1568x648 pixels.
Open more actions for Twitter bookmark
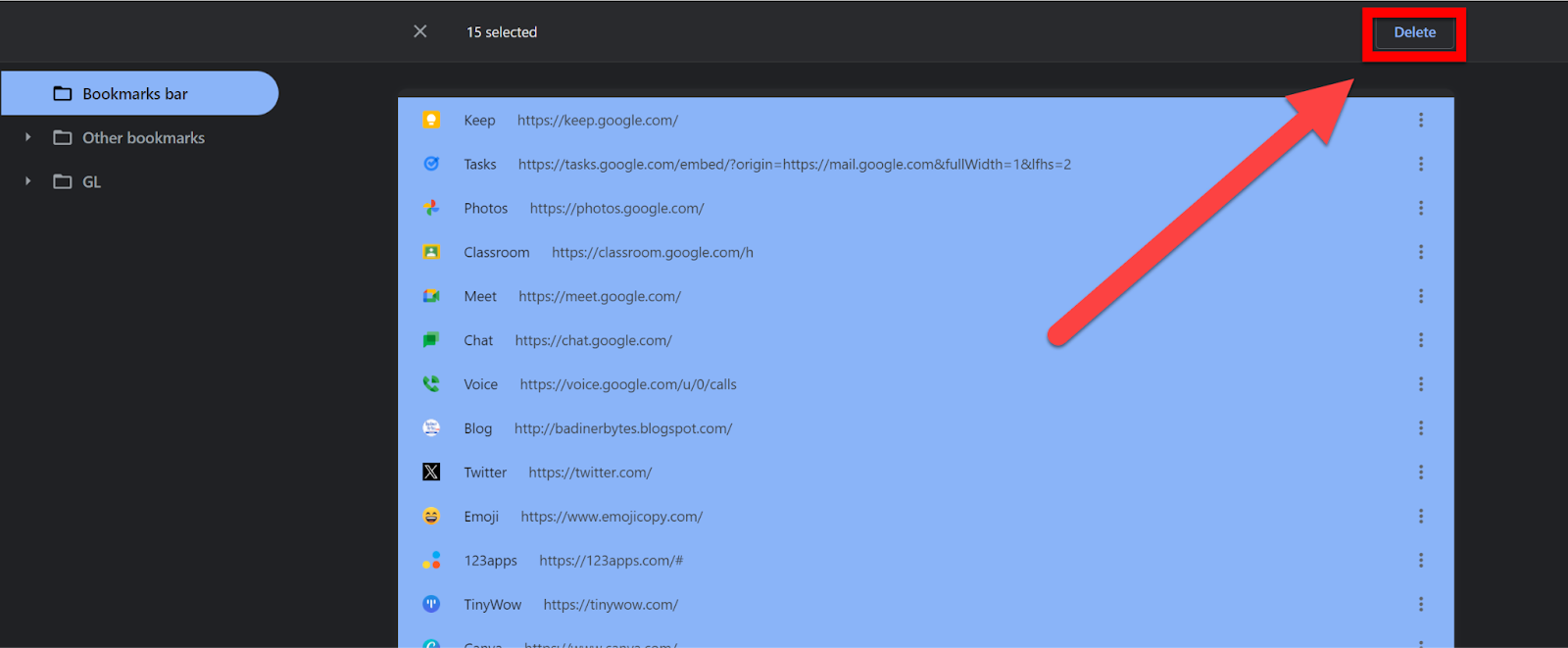tap(1421, 473)
